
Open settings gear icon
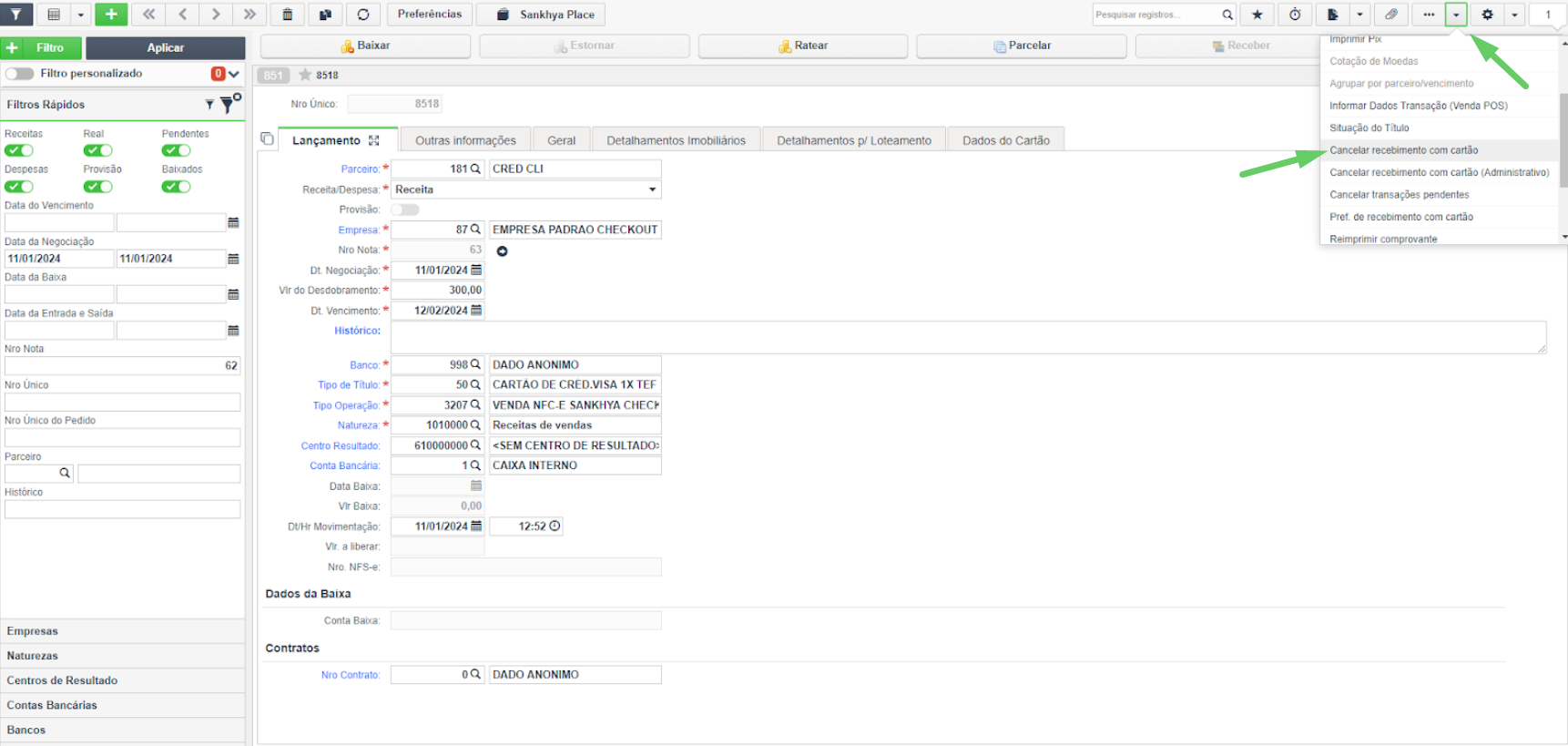[x=1488, y=15]
